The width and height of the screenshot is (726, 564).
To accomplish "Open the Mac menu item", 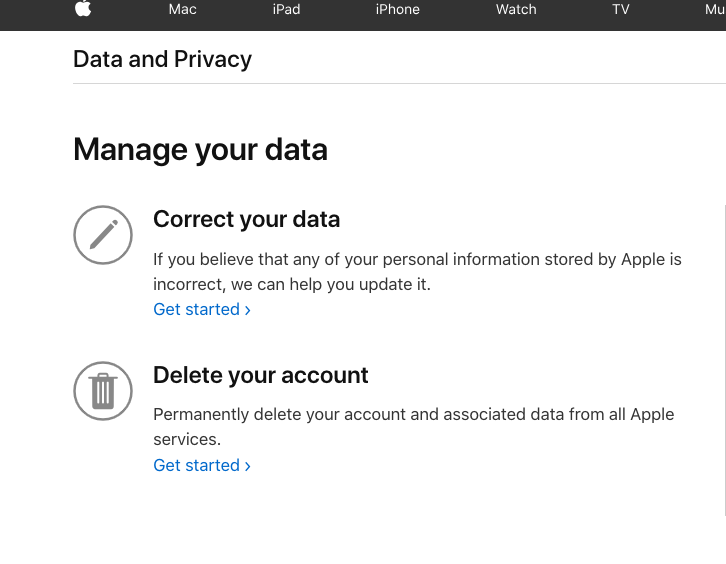I will 183,9.
